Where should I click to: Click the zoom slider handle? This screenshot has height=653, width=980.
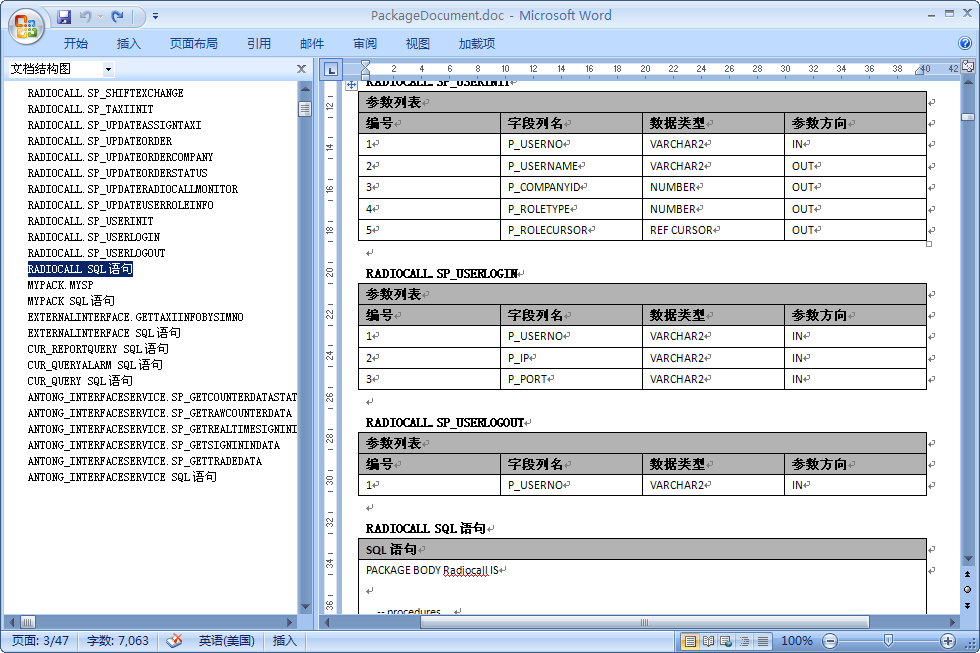coord(888,641)
